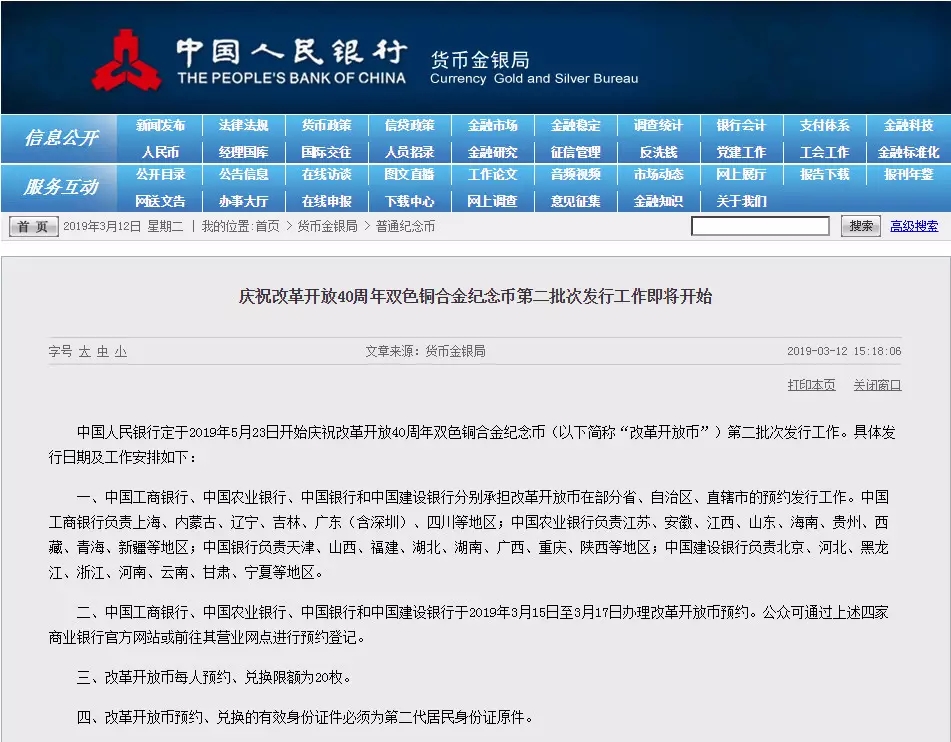Follow the 普通纪念币 breadcrumb link

pos(405,226)
